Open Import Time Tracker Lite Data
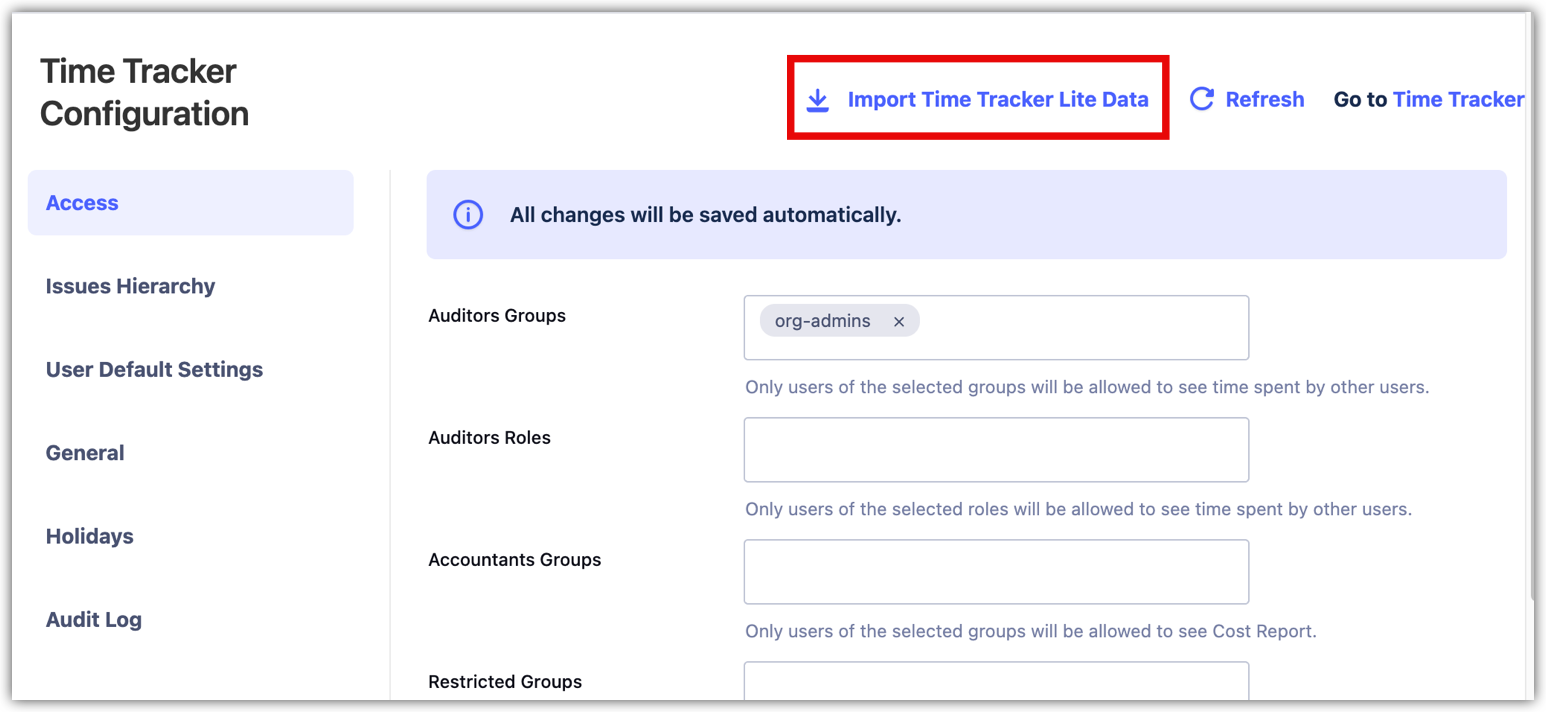1546x712 pixels. 997,100
